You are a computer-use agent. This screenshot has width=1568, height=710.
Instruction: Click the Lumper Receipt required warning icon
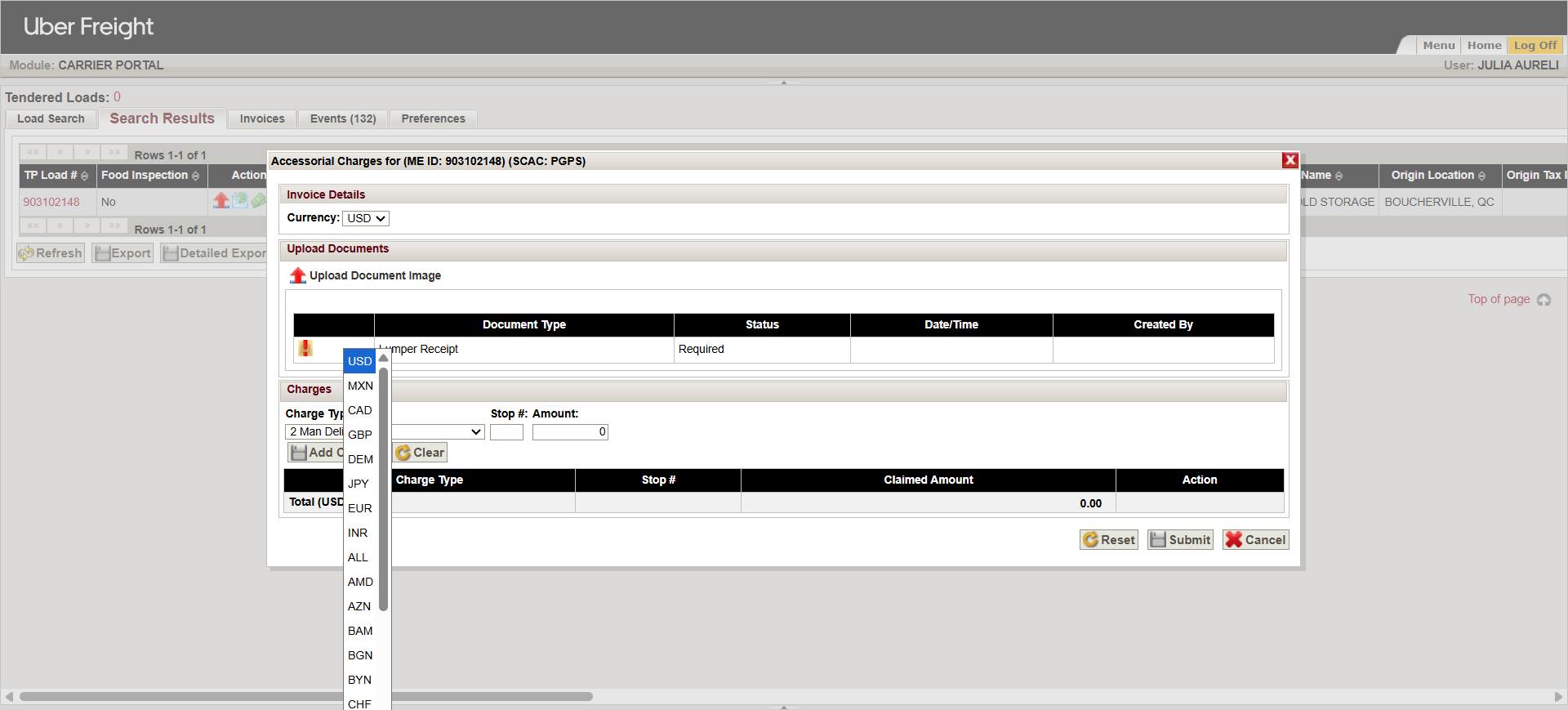point(305,348)
